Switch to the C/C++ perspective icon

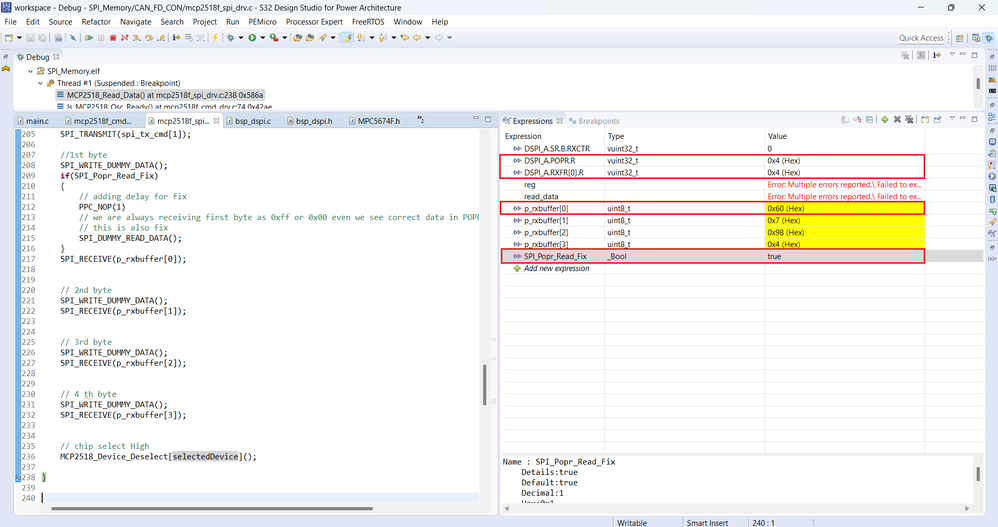tap(976, 38)
